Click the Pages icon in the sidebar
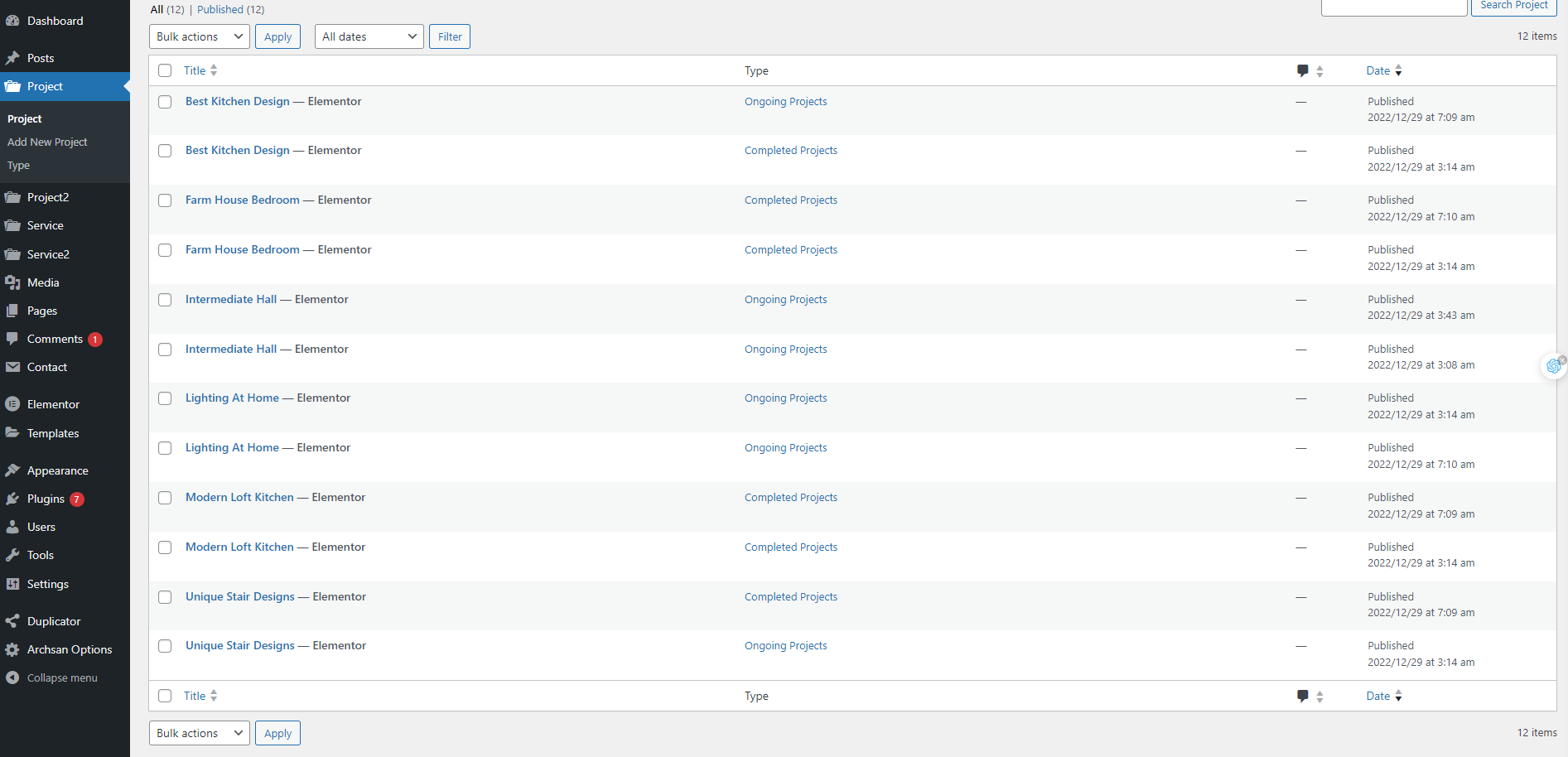 (x=12, y=311)
